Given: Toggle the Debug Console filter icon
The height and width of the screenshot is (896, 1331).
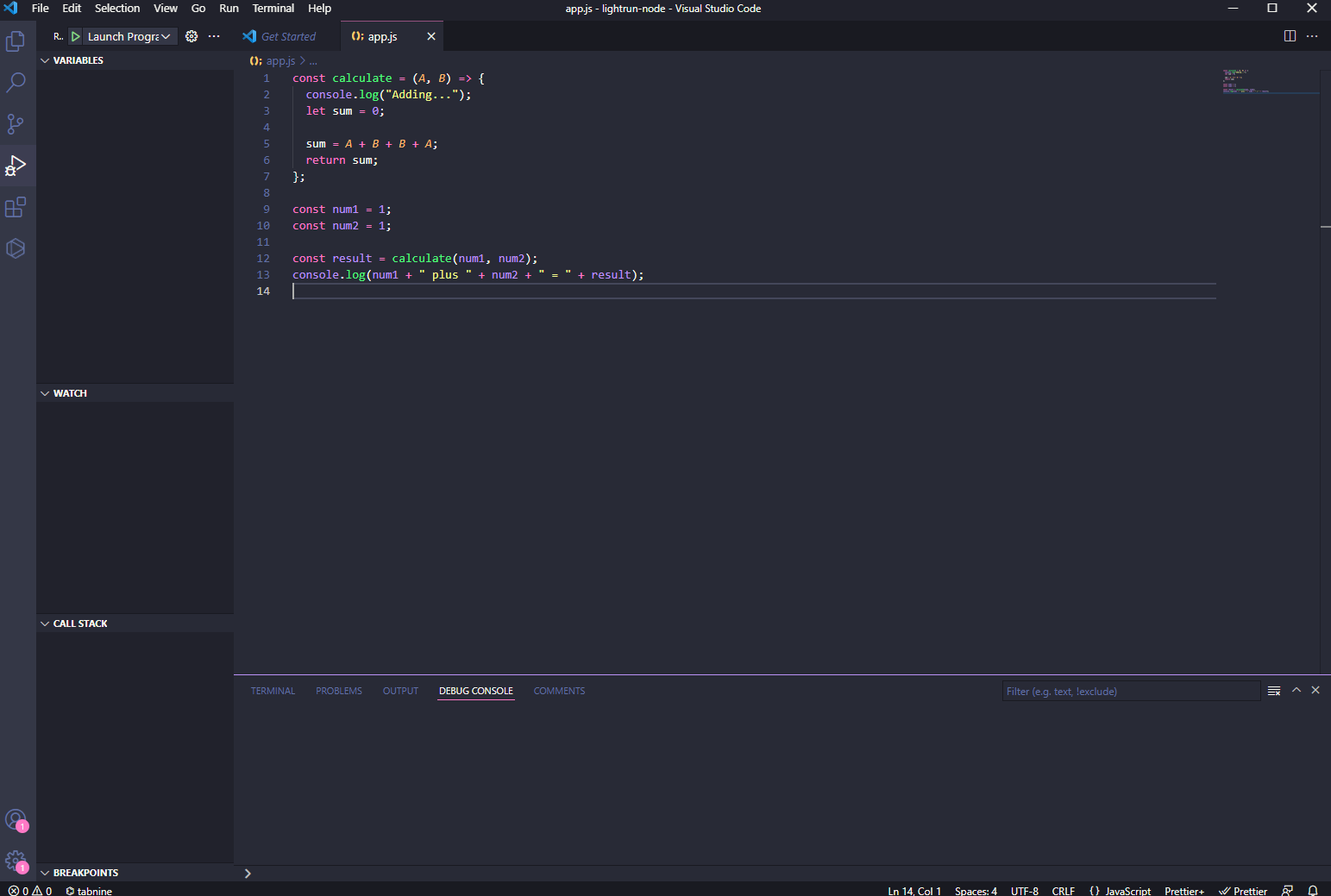Looking at the screenshot, I should (x=1274, y=690).
